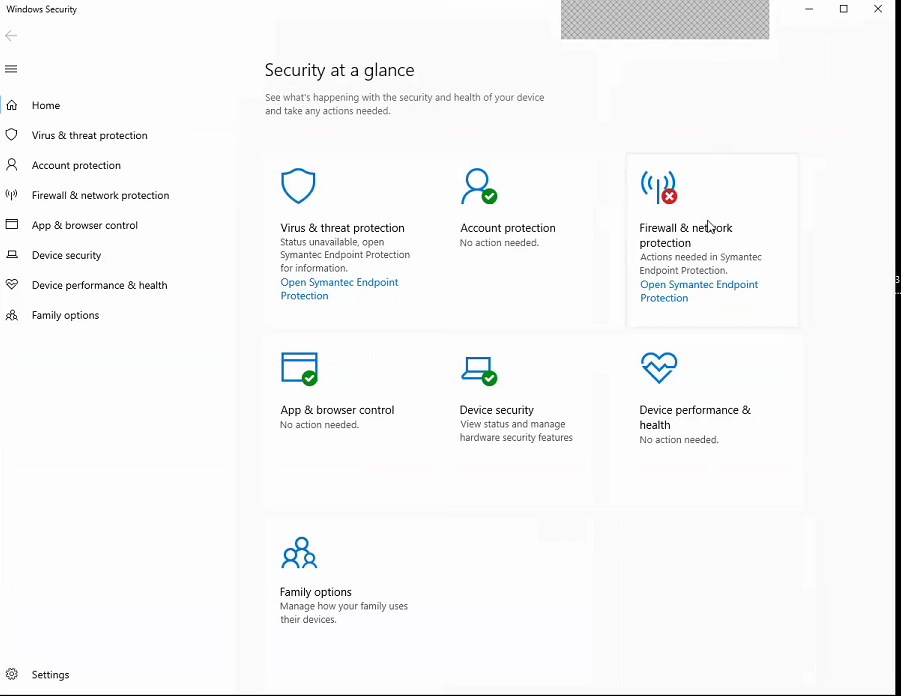The image size is (901, 696).
Task: Click 'No action needed.' under Account protection
Action: 499,243
